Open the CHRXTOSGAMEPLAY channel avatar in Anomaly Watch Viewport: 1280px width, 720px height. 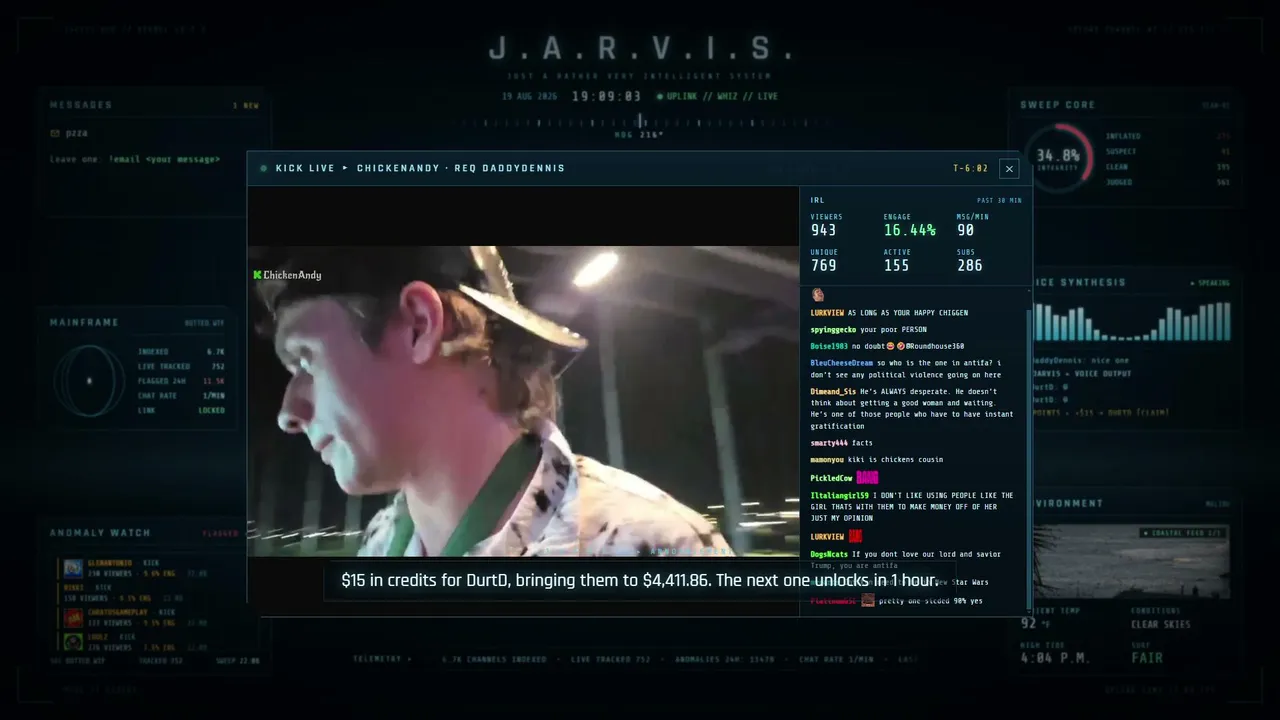point(73,618)
